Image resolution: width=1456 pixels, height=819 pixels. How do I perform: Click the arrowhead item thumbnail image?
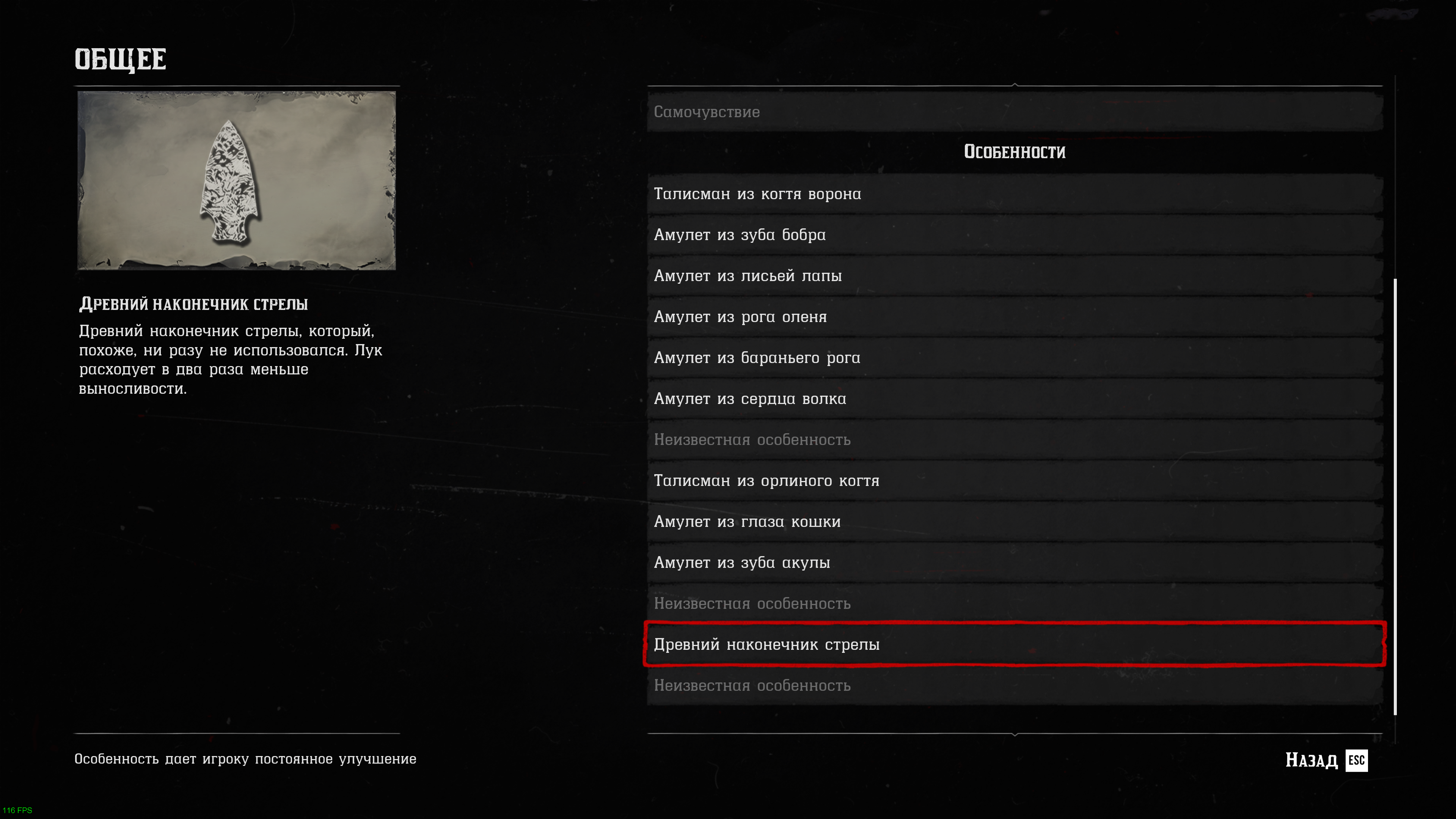coord(236,180)
